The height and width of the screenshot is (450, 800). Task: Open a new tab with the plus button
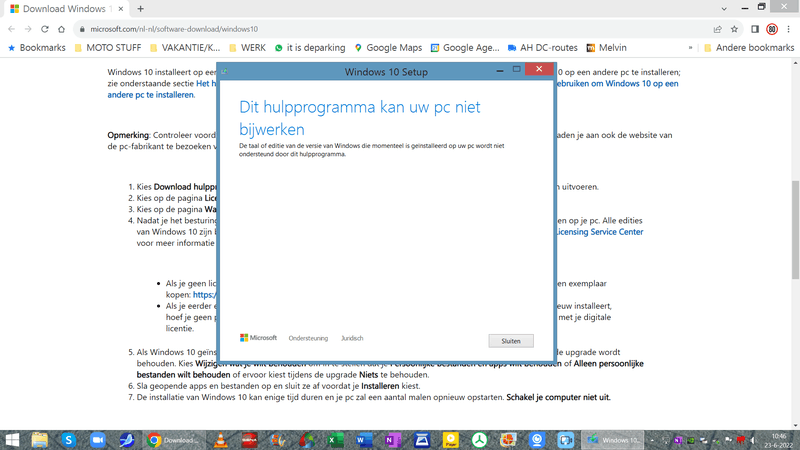(140, 9)
